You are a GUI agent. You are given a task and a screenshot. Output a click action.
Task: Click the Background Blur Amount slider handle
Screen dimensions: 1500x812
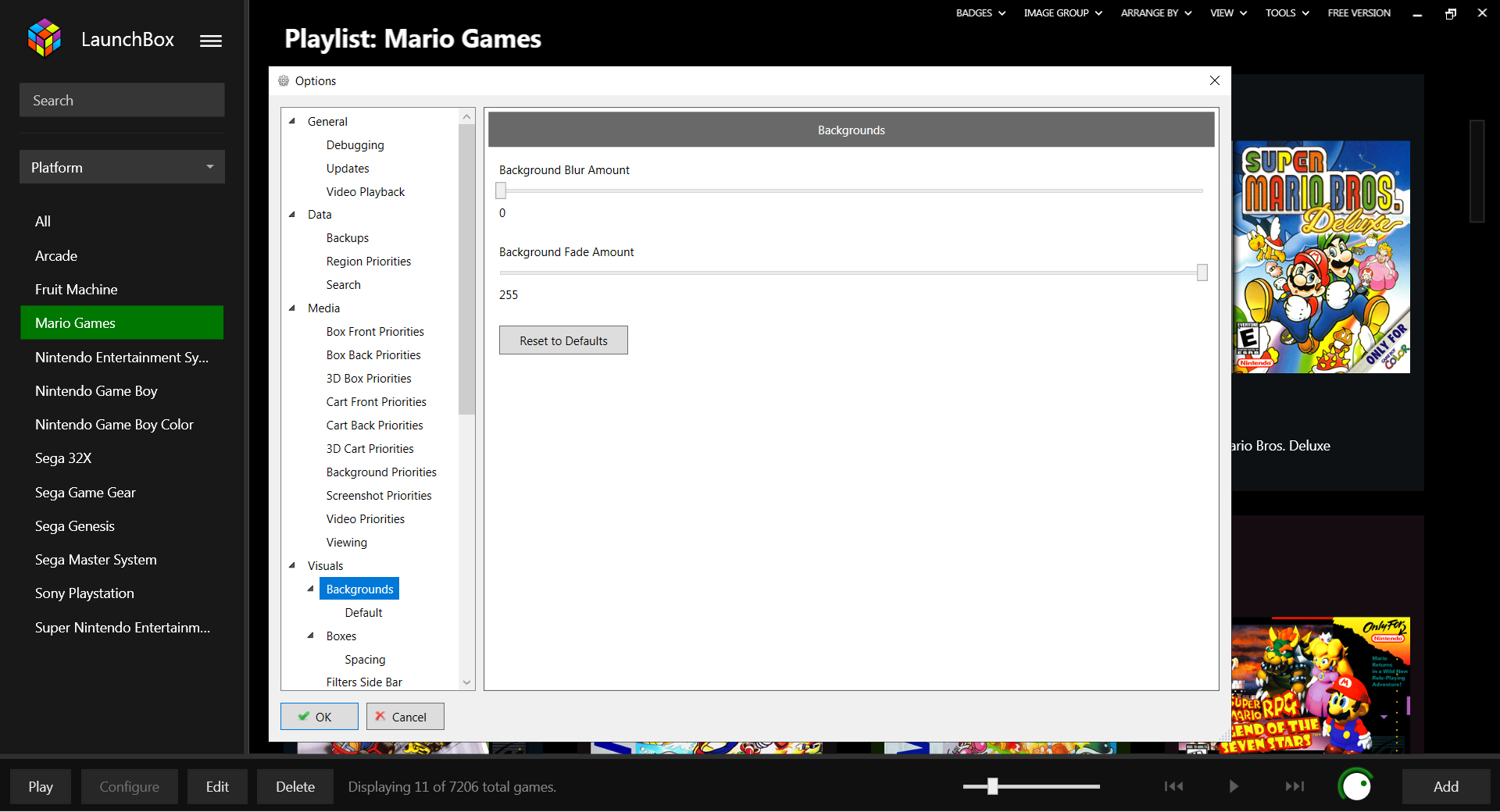[x=501, y=191]
